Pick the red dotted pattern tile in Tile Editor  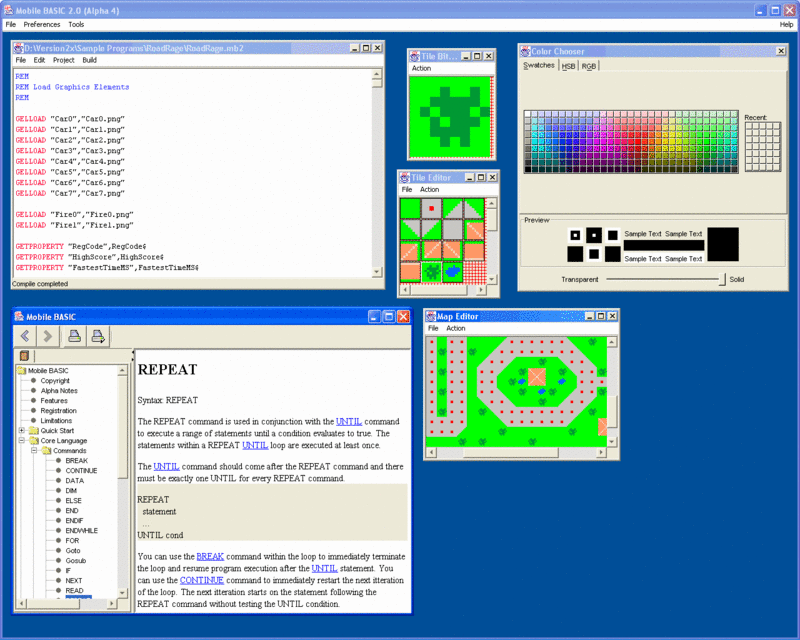tap(474, 272)
